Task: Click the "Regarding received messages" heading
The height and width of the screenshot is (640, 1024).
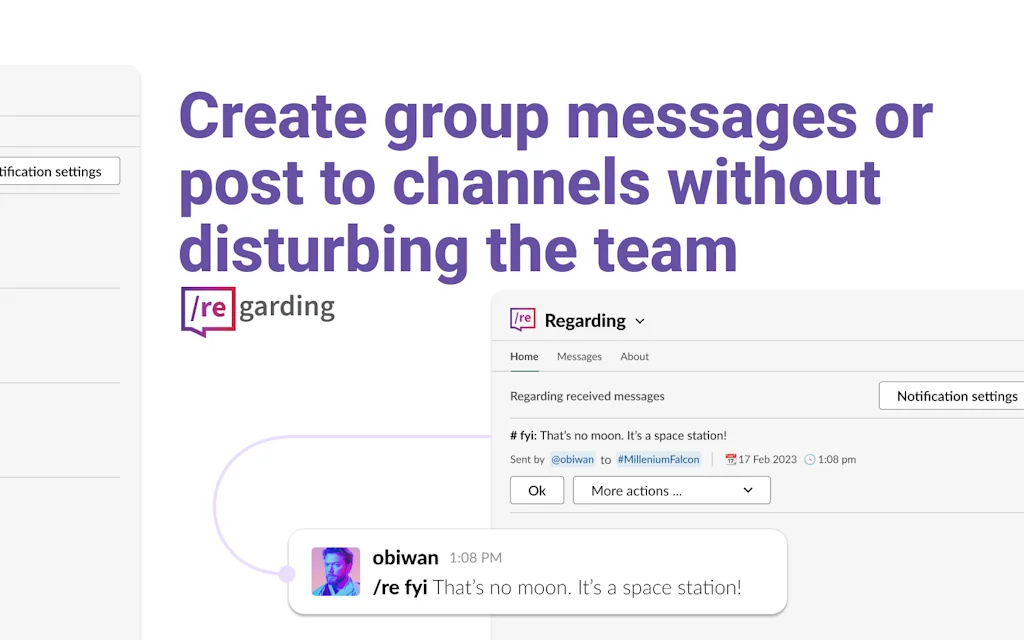Action: 587,396
